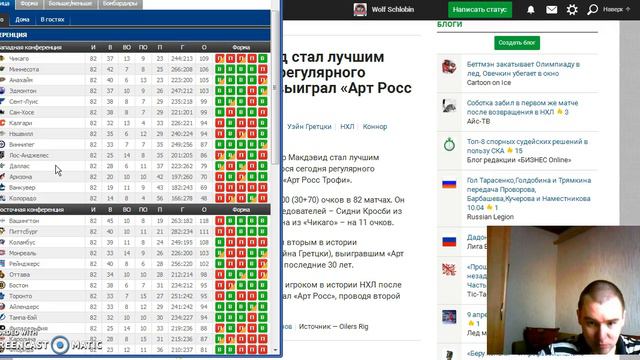Click the Аризона team logo
This screenshot has width=640, height=360.
click(2, 177)
